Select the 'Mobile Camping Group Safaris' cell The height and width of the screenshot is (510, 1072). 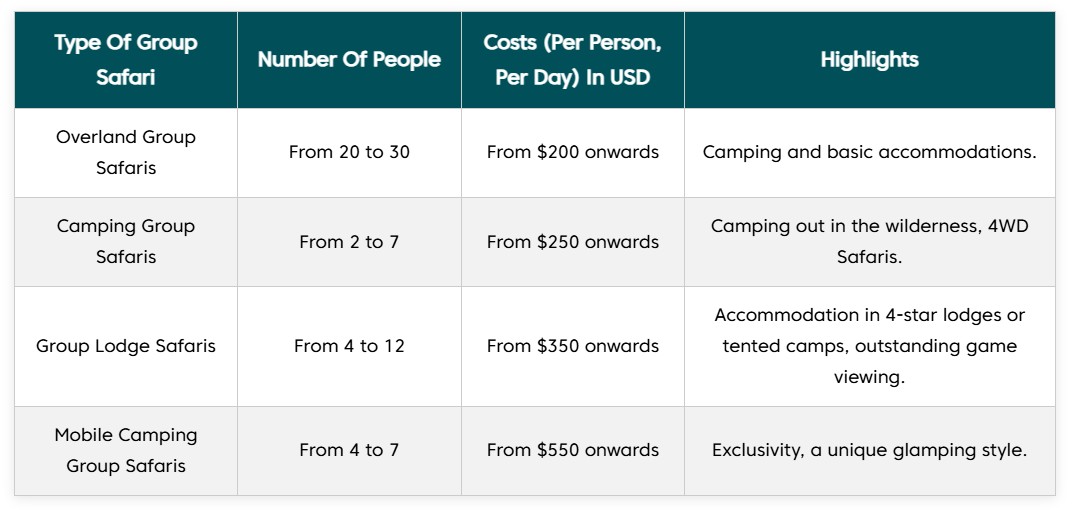point(126,451)
